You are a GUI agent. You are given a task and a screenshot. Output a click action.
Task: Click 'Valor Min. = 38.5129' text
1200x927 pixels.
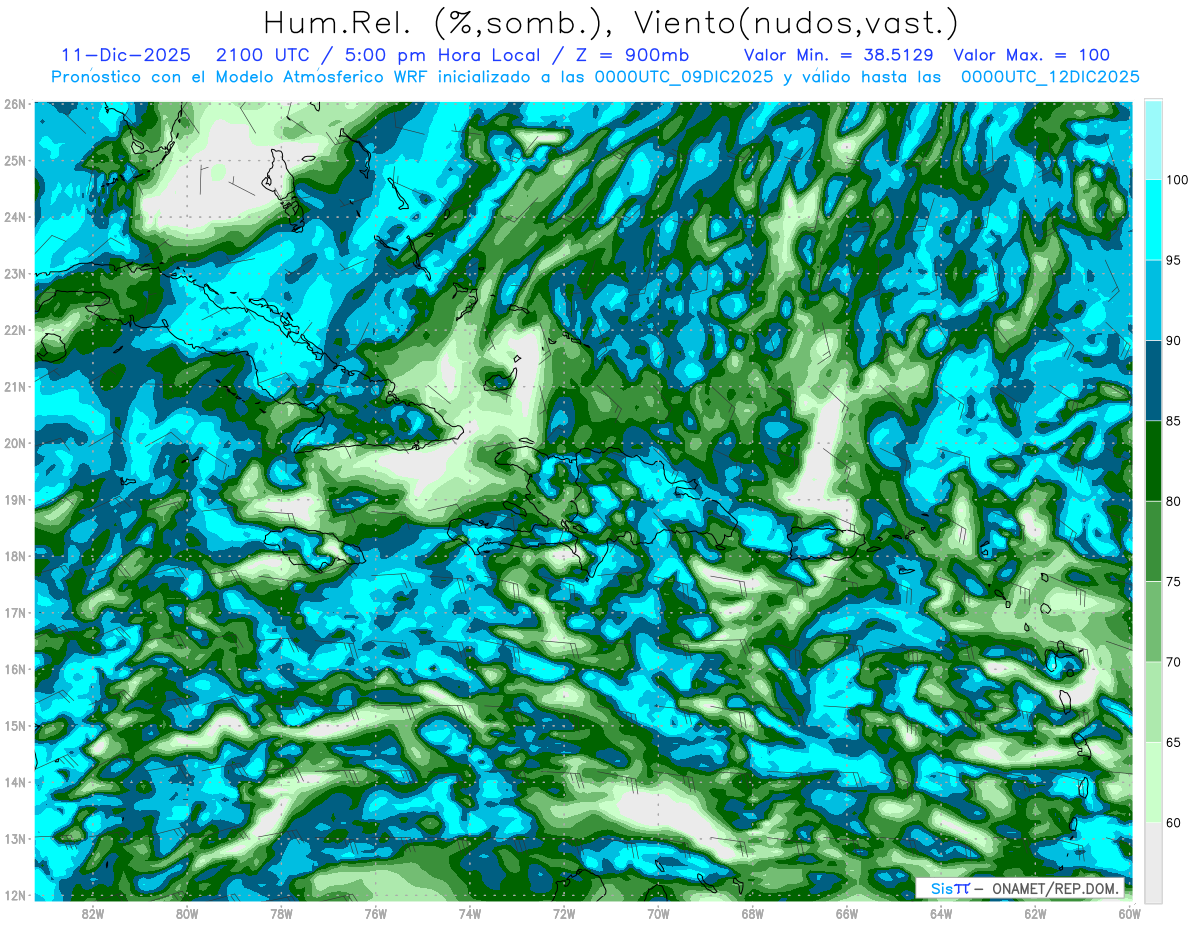tap(838, 55)
